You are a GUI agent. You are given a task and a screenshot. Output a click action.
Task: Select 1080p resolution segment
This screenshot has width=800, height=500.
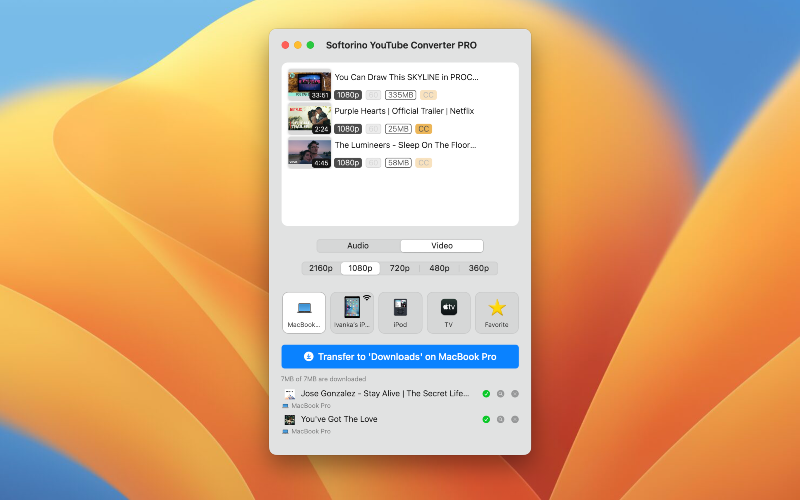(360, 268)
